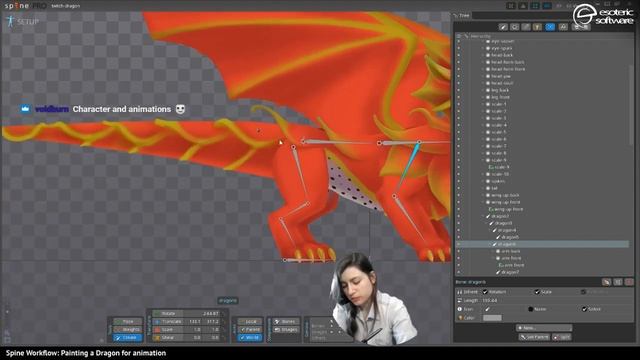Toggle the sixth filter icon in tree toolbar
The image size is (640, 360).
pyautogui.click(x=563, y=27)
